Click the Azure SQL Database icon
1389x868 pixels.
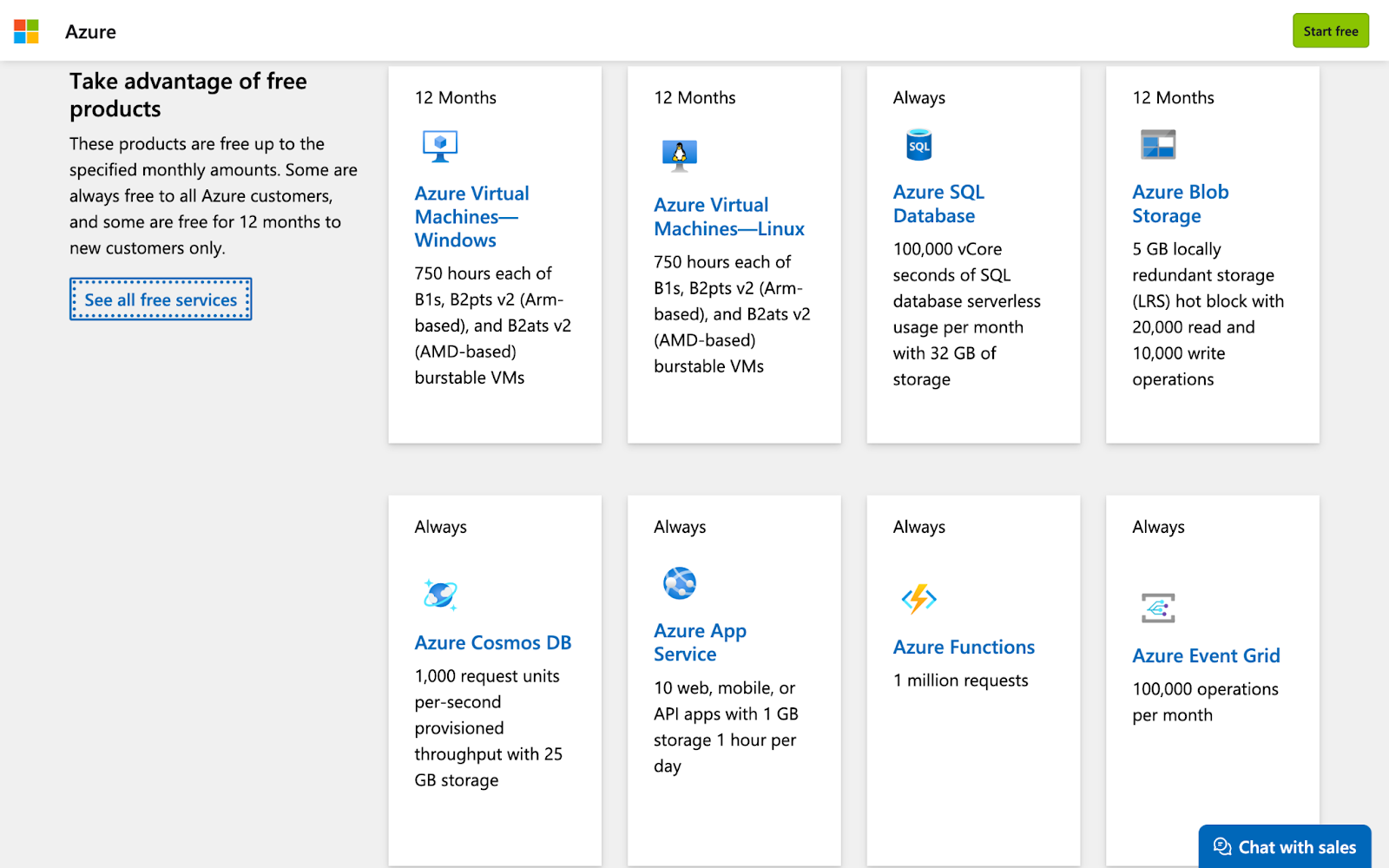[x=918, y=145]
